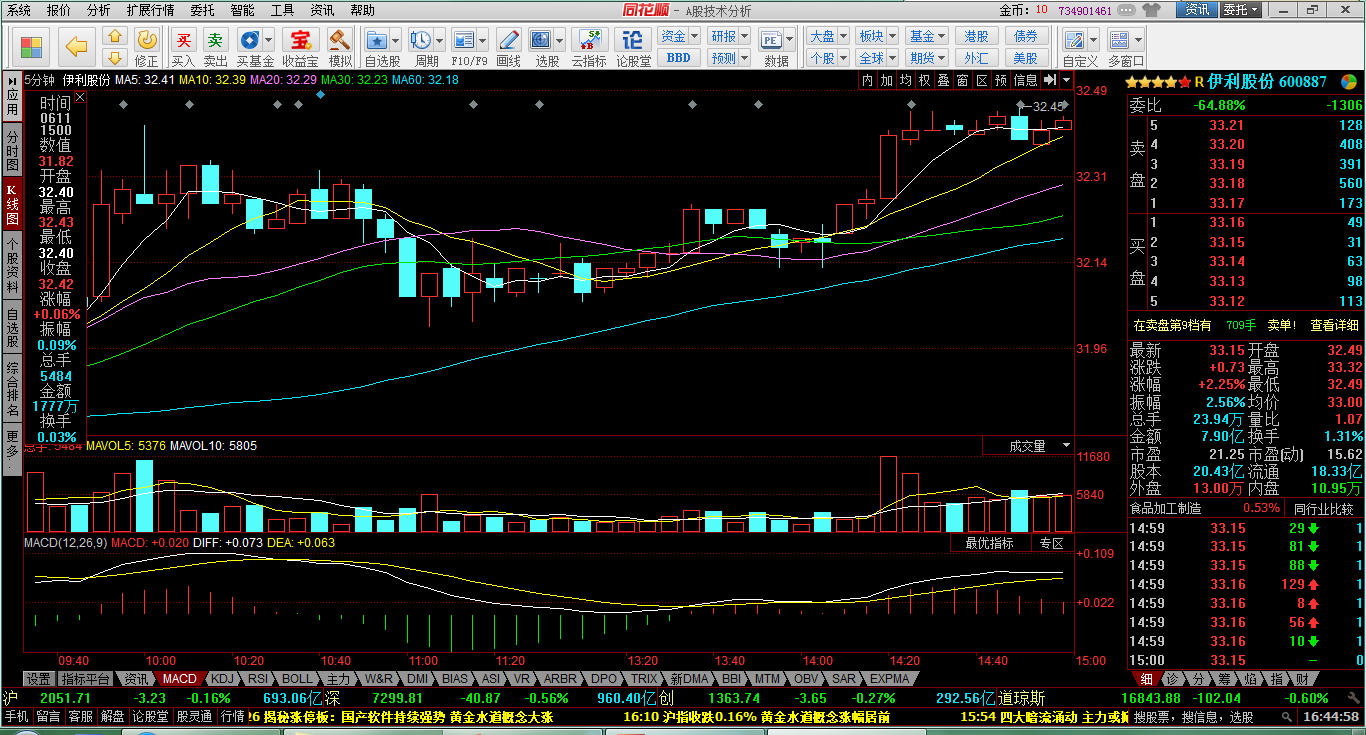Click the 查看详细 link
The image size is (1366, 735).
pyautogui.click(x=1335, y=325)
